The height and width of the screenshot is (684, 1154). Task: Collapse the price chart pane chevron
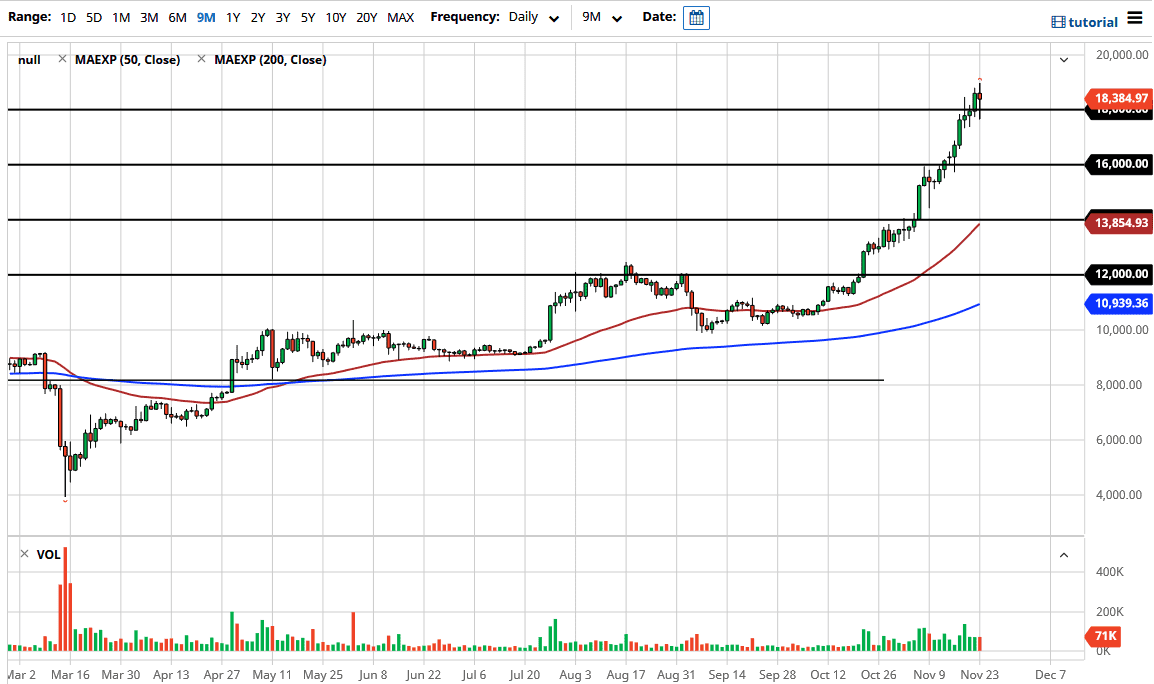click(1063, 60)
